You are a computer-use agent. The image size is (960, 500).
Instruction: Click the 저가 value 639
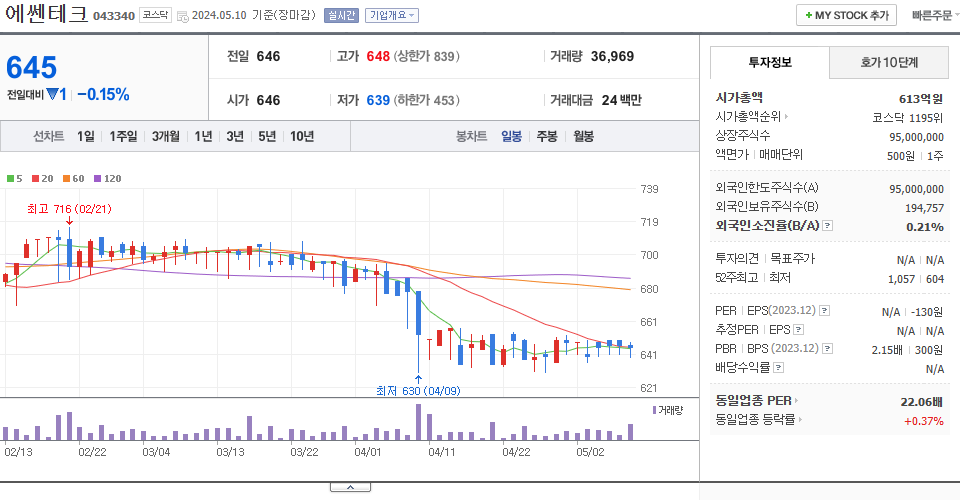click(x=378, y=100)
